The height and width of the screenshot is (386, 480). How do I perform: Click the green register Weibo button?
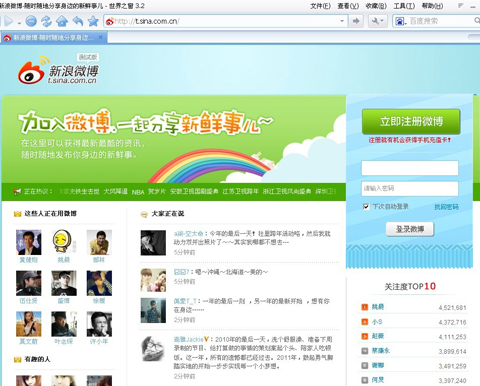pos(411,121)
